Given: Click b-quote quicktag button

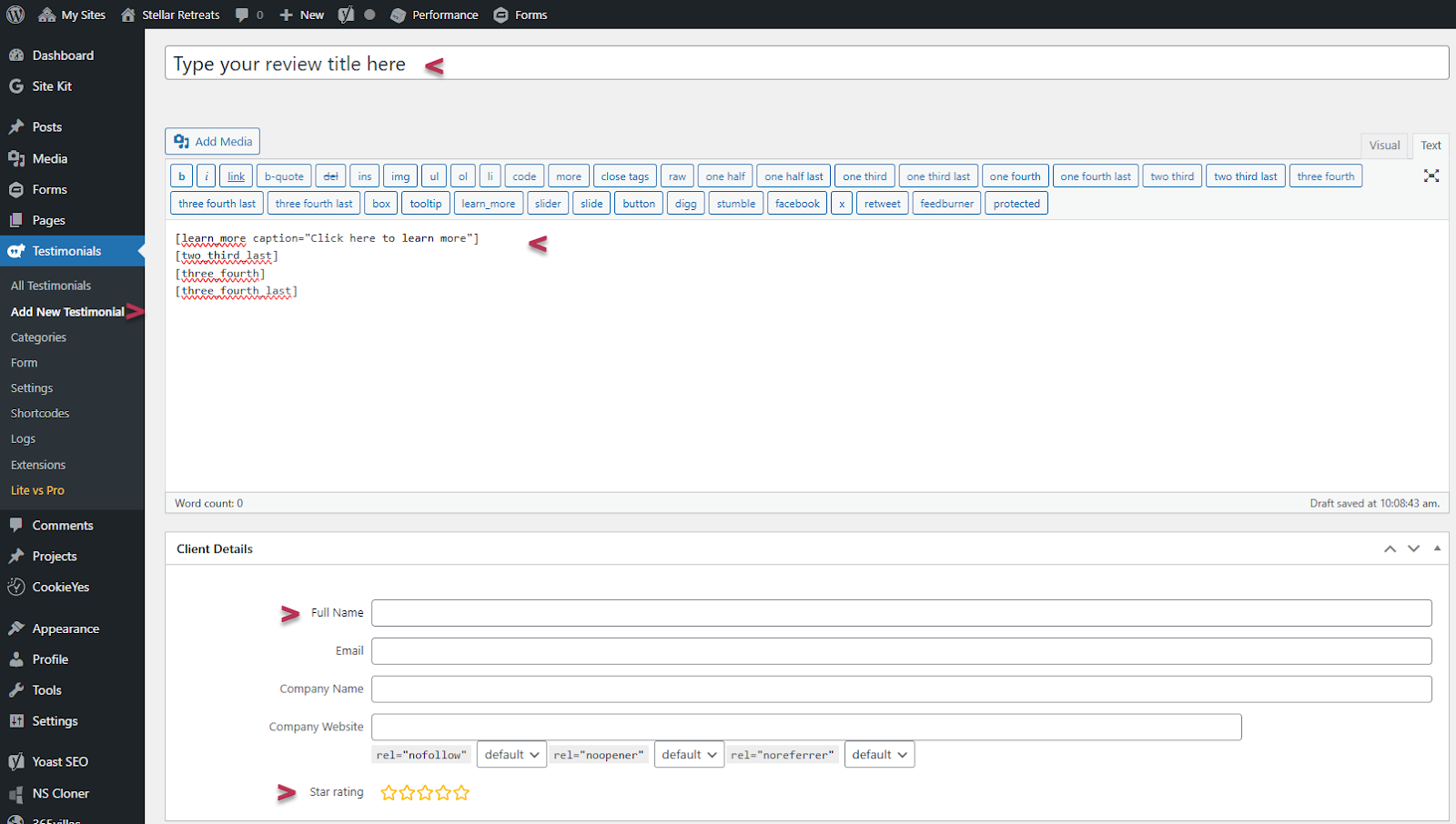Looking at the screenshot, I should click(284, 176).
